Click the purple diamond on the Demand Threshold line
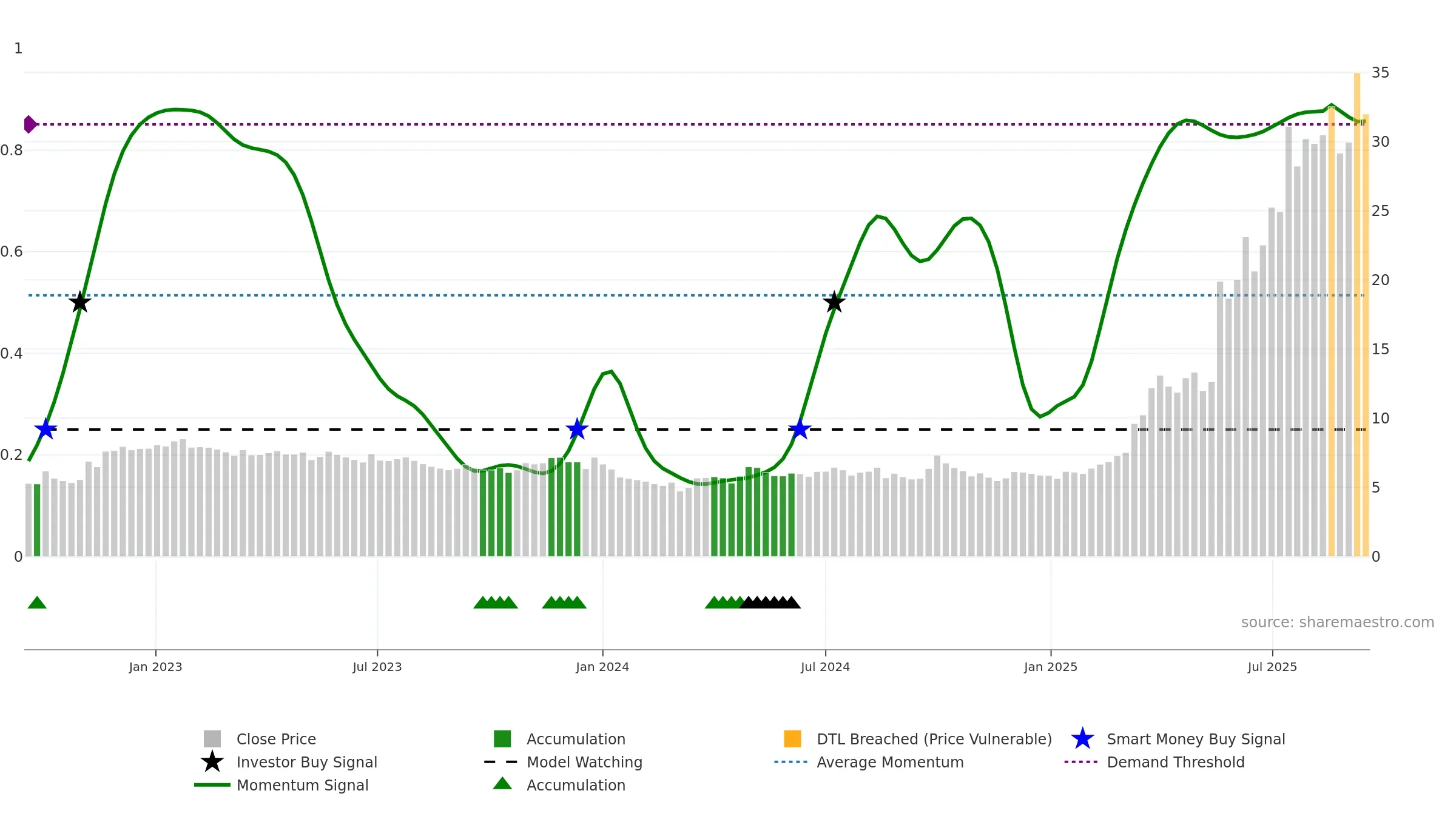 click(x=30, y=124)
